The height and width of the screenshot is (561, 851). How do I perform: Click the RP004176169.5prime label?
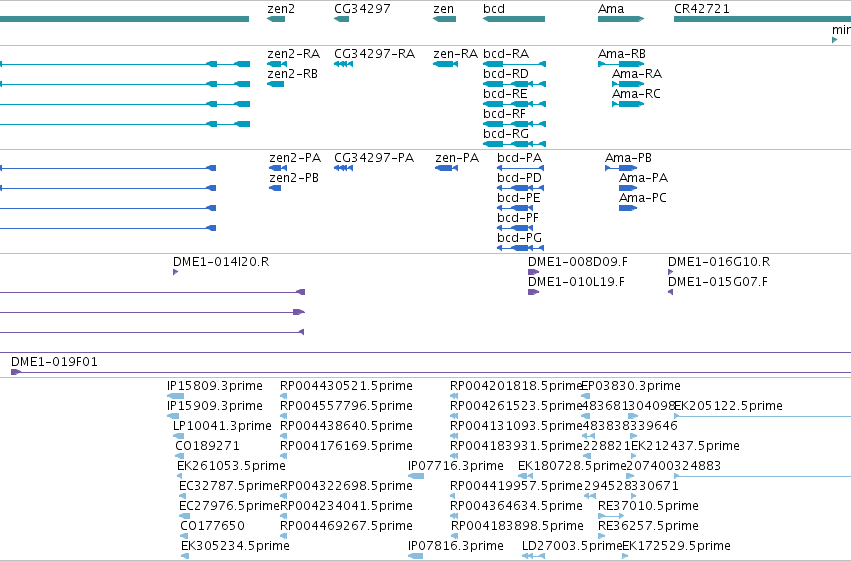click(x=346, y=446)
